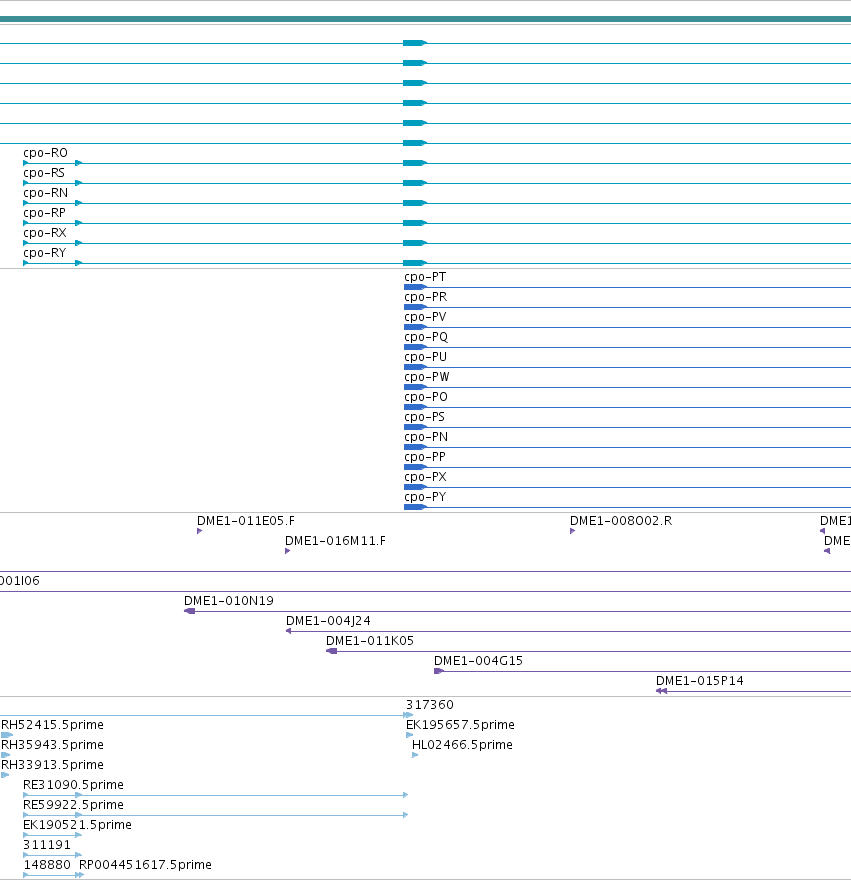The height and width of the screenshot is (880, 851).
Task: Select the DME1-004J24 clone label
Action: tap(328, 621)
